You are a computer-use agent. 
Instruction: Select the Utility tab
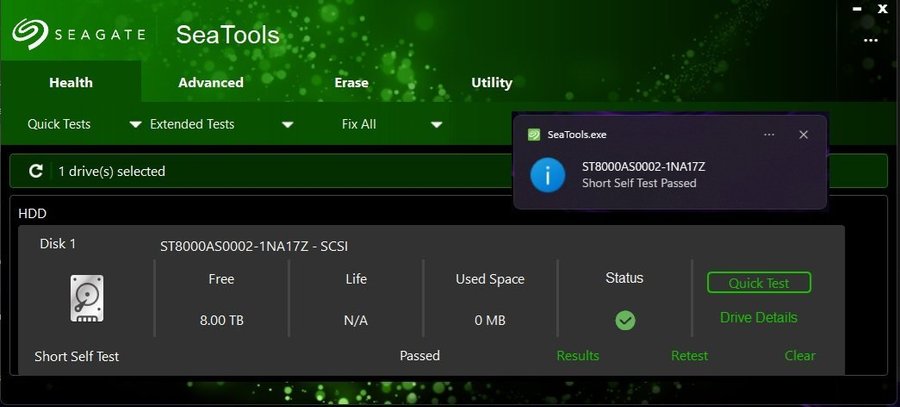point(491,83)
